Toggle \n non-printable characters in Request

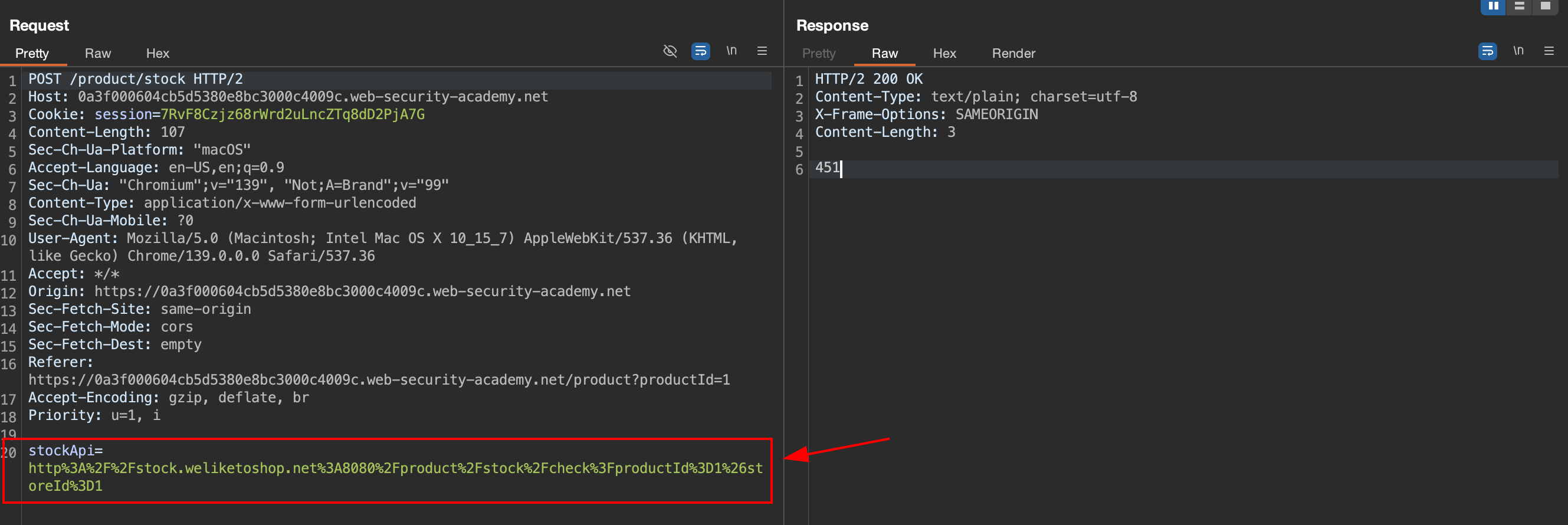731,51
